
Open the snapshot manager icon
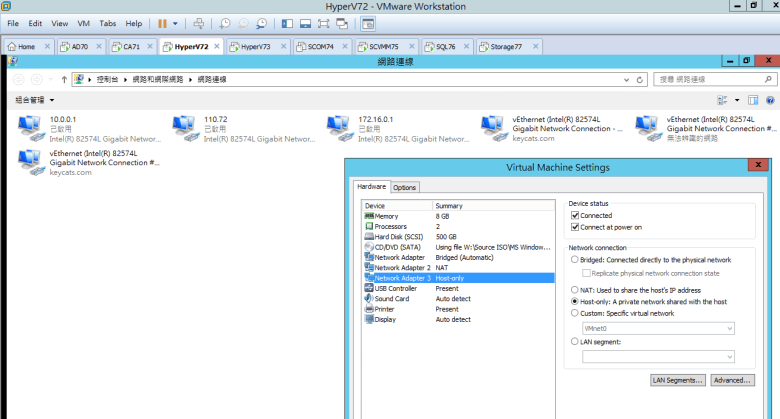(261, 22)
